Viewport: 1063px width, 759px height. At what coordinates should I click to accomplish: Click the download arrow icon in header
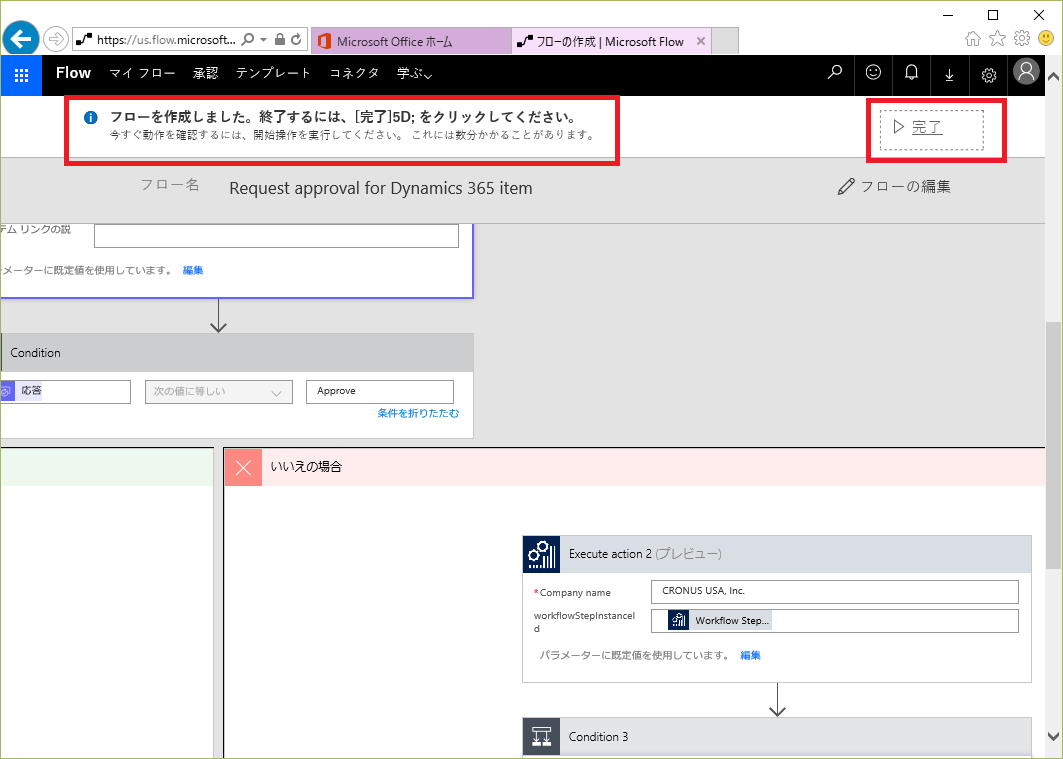(x=950, y=75)
